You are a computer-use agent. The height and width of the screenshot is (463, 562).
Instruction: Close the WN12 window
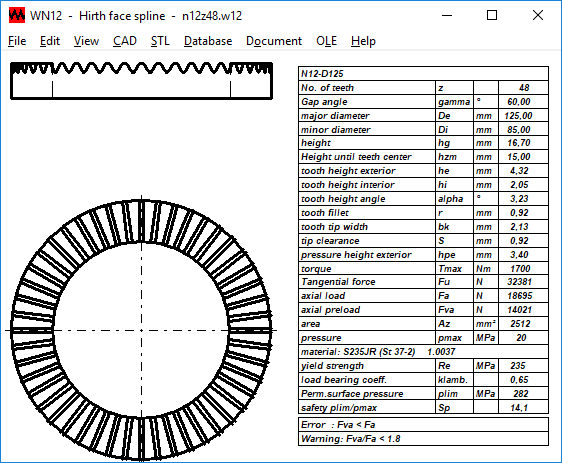tap(538, 15)
